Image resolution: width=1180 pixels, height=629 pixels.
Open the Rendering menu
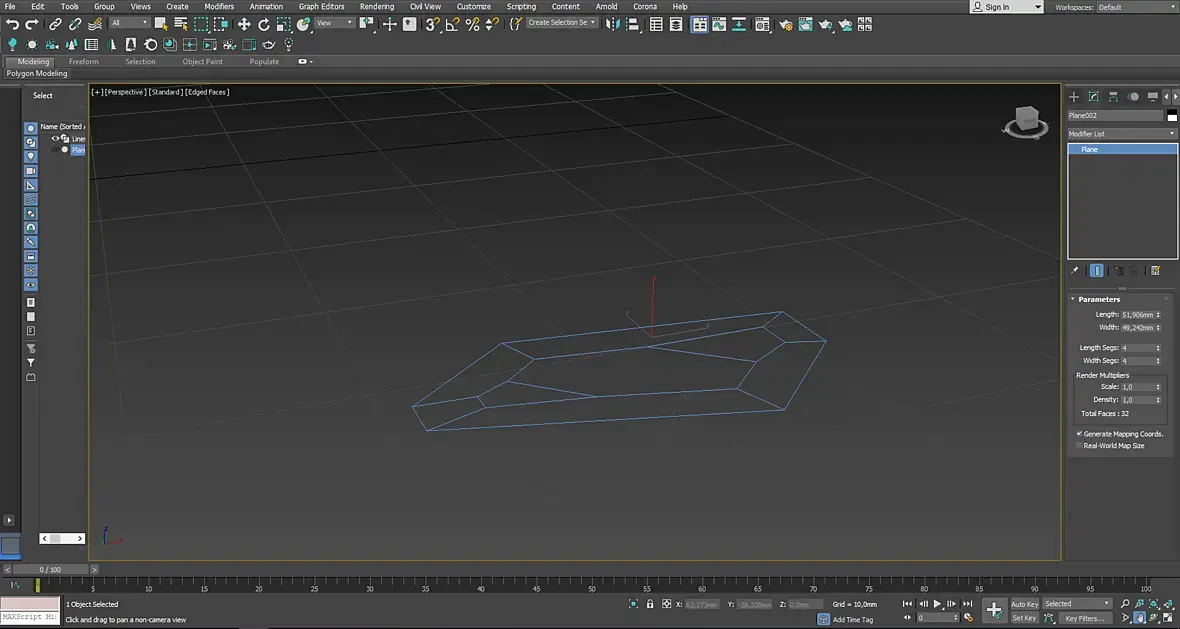pos(377,7)
